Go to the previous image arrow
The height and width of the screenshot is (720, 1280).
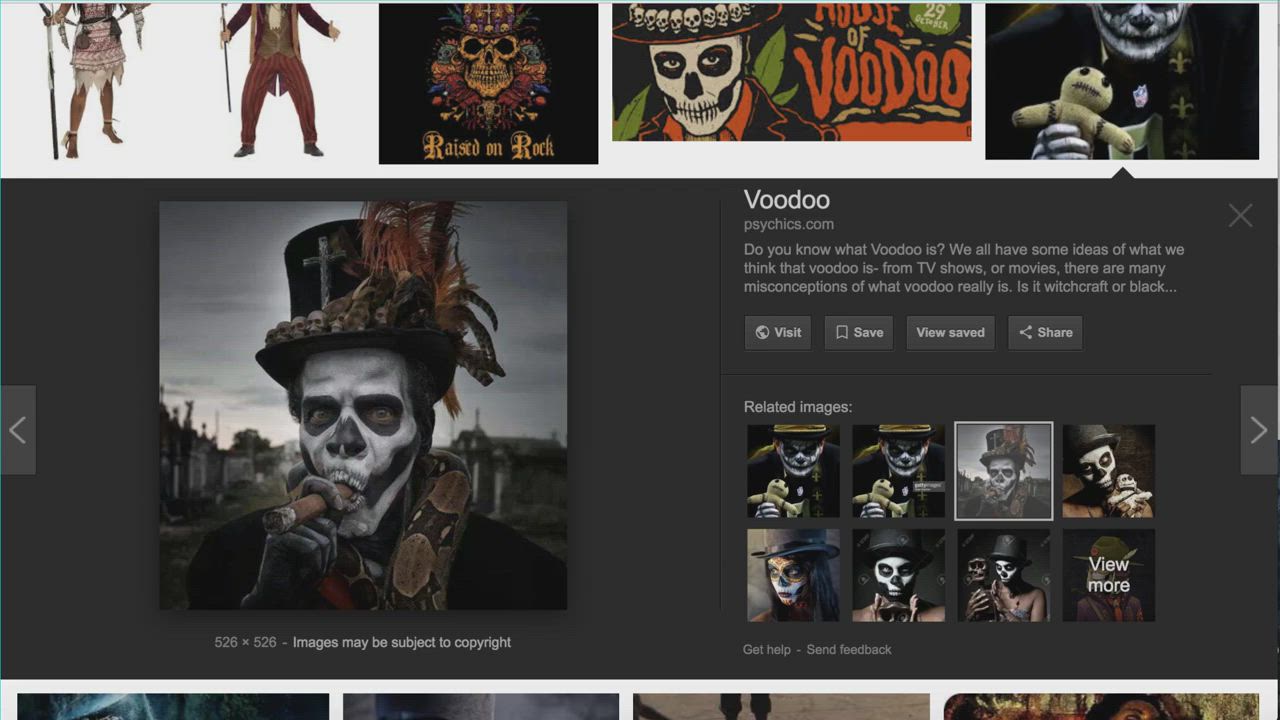18,430
